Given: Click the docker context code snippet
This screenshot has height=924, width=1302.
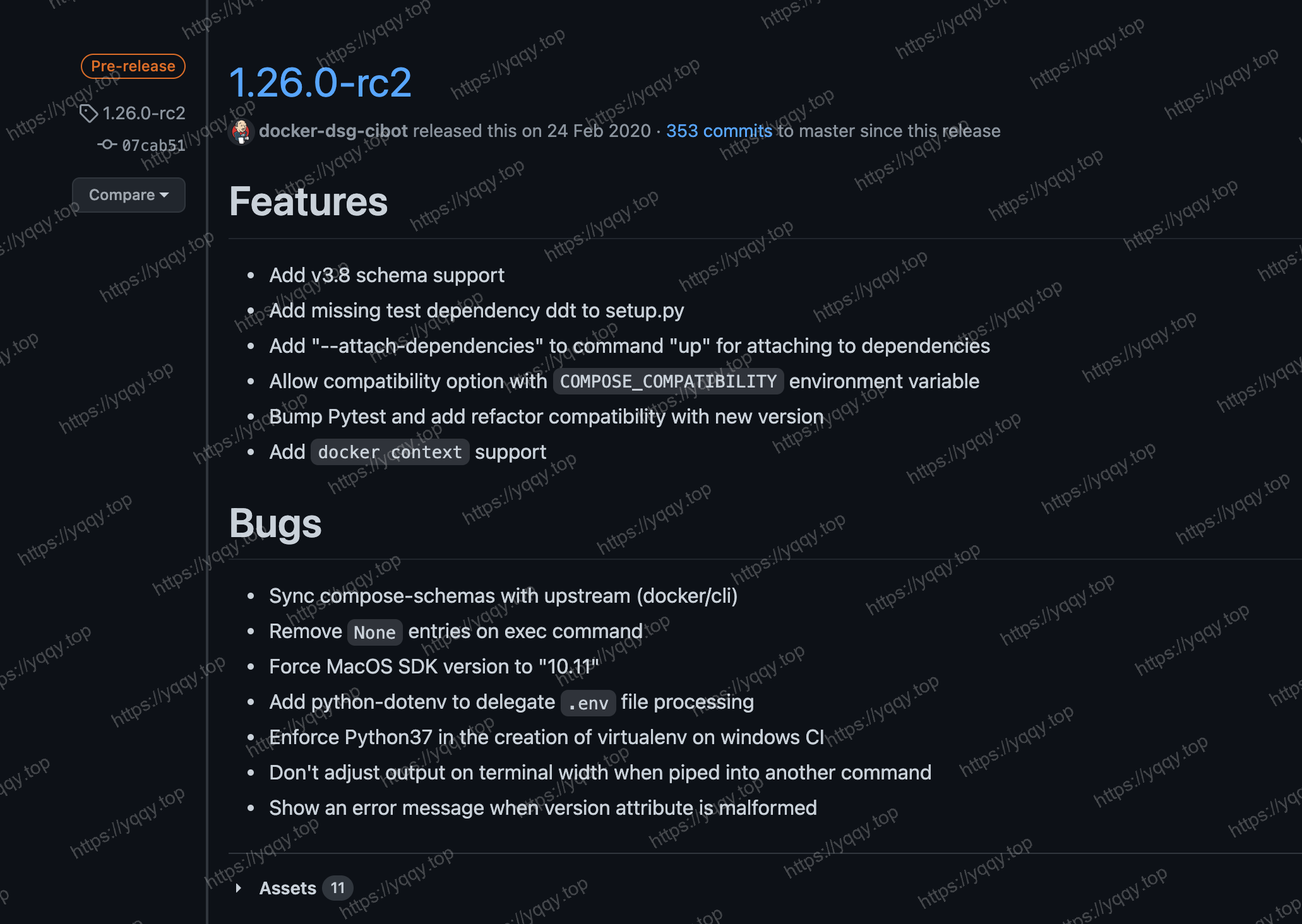Looking at the screenshot, I should 390,452.
